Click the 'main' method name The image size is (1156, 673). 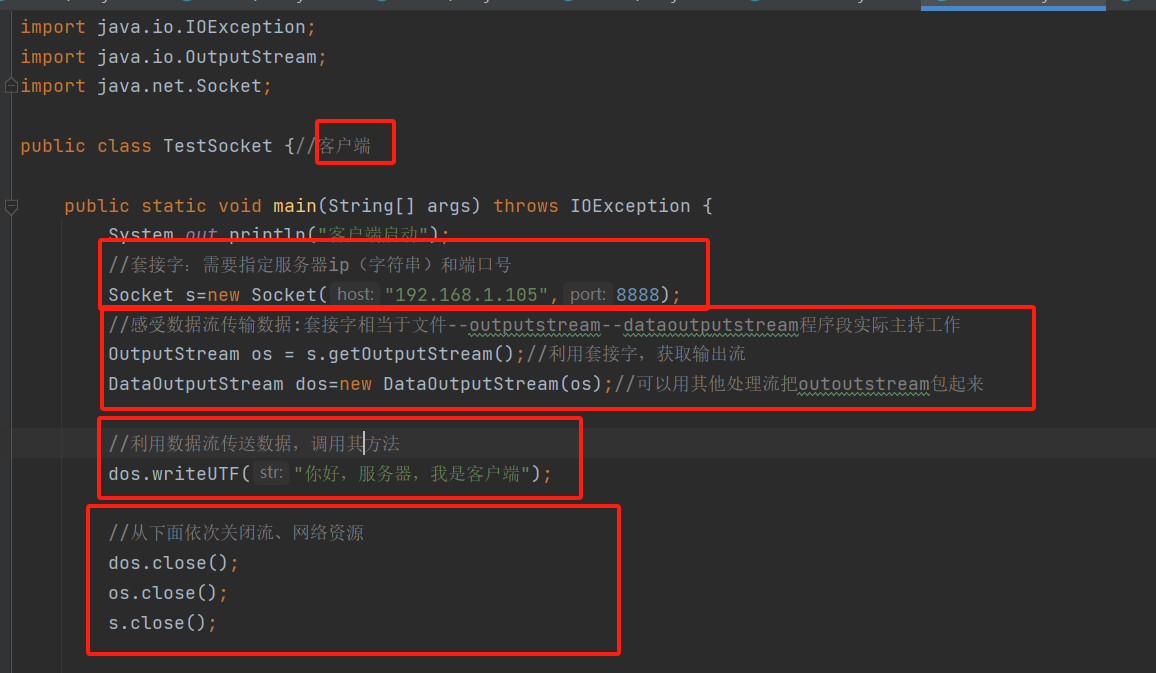(x=294, y=206)
